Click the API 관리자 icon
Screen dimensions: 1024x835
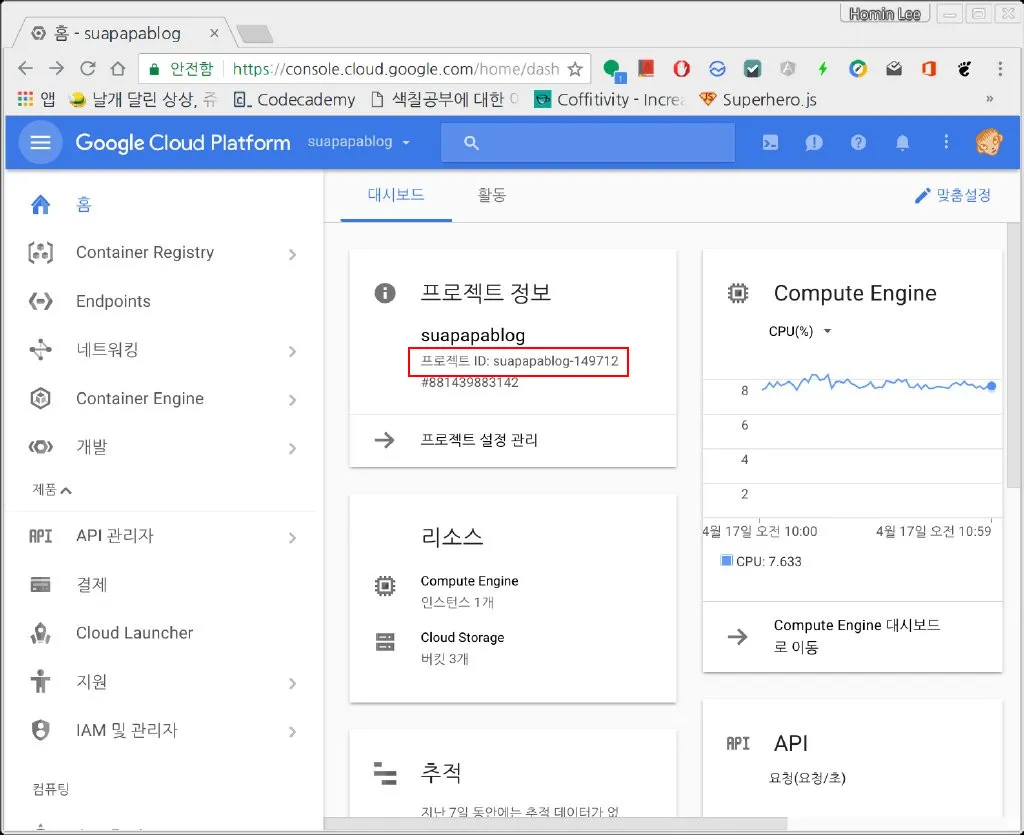point(40,536)
